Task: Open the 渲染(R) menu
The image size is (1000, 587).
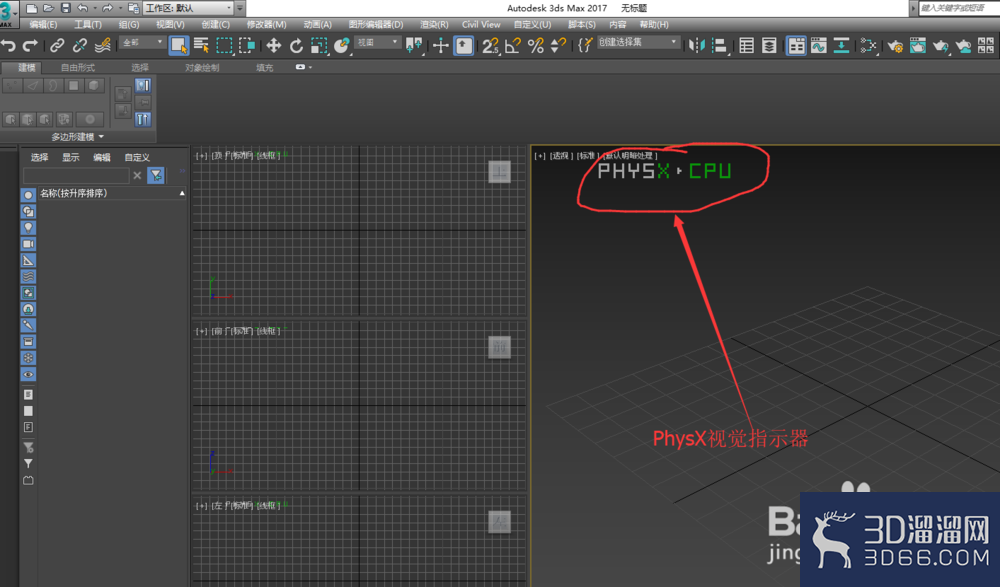Action: [x=432, y=24]
